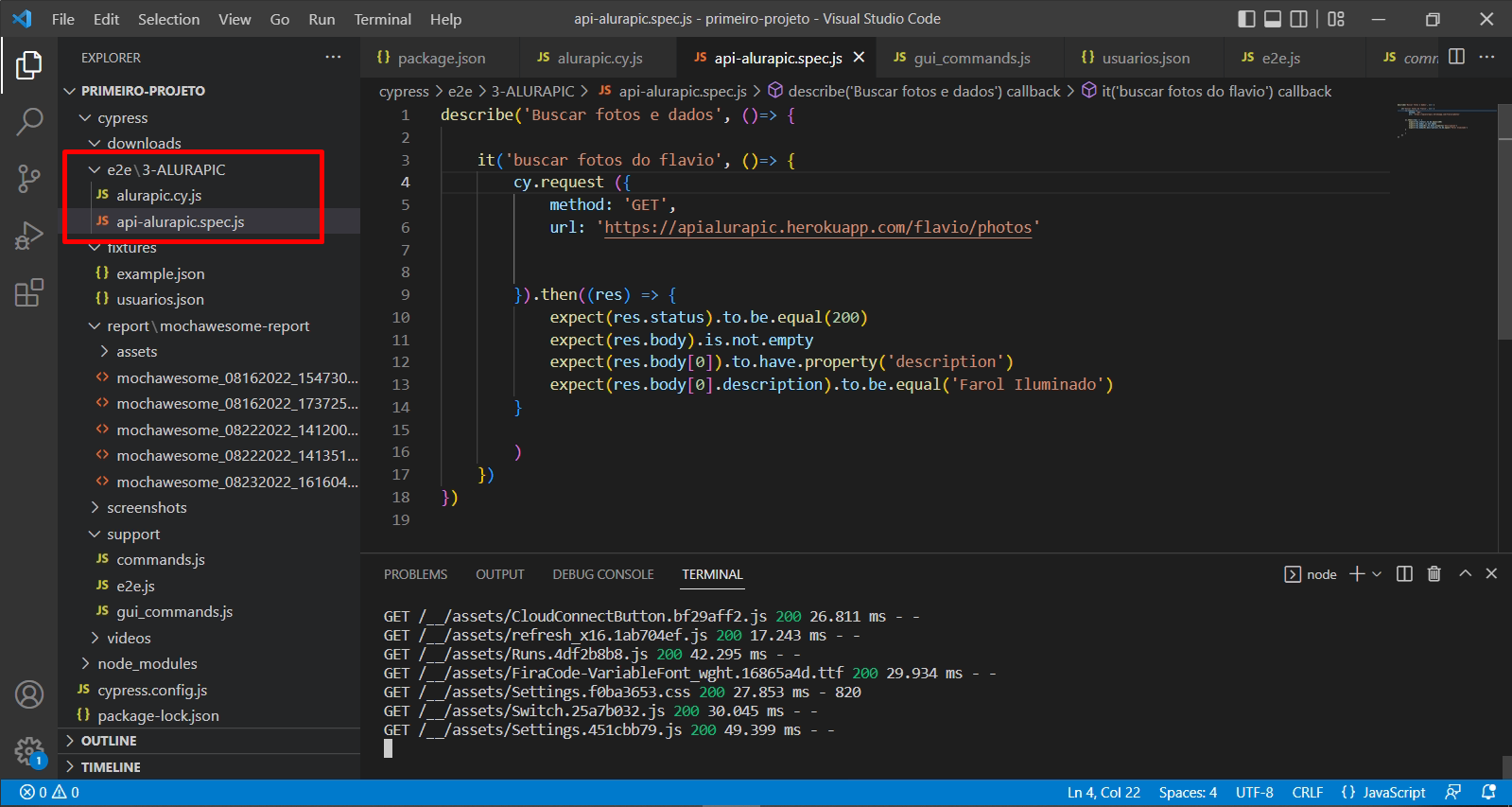Collapse the support folder

coord(209,534)
